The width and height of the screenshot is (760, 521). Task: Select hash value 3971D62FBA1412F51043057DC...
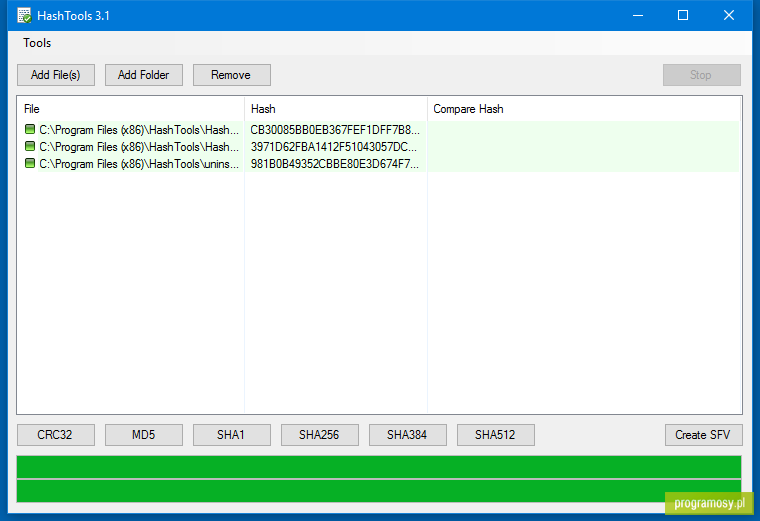[x=333, y=147]
